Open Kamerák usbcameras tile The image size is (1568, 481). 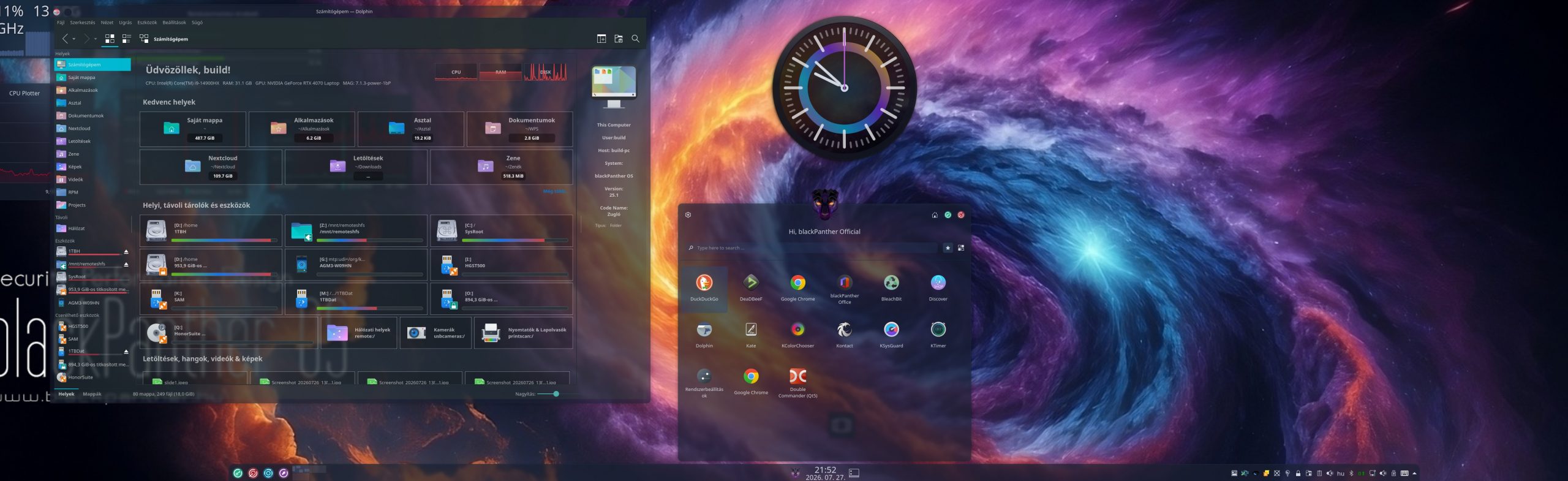pyautogui.click(x=435, y=333)
